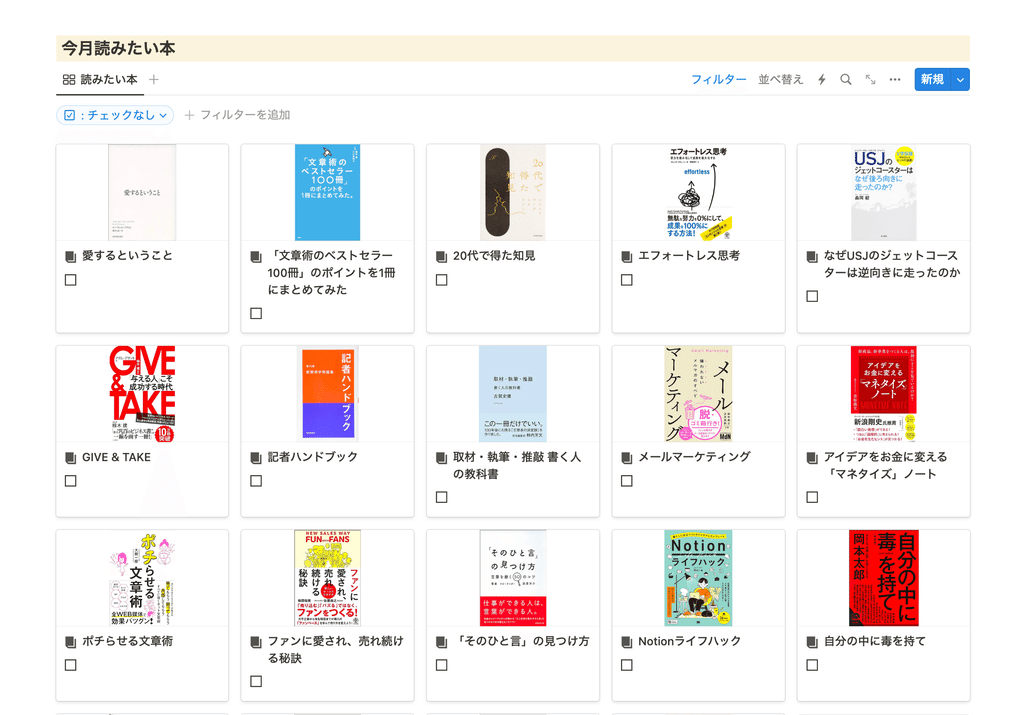
Task: Click the page icon beside ポチらせる文章術
Action: (x=71, y=642)
